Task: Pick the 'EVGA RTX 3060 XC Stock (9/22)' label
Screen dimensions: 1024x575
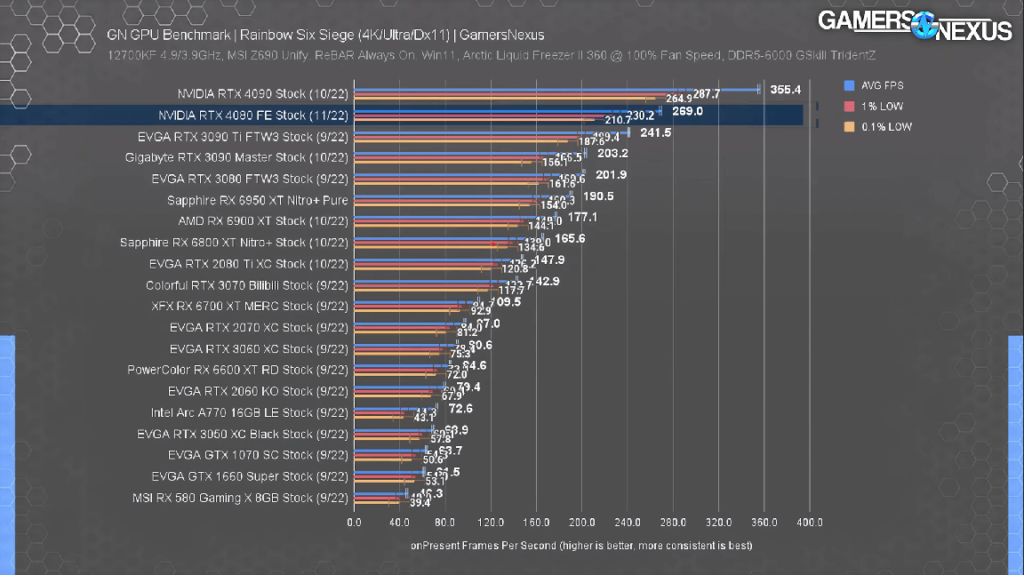Action: (x=259, y=350)
